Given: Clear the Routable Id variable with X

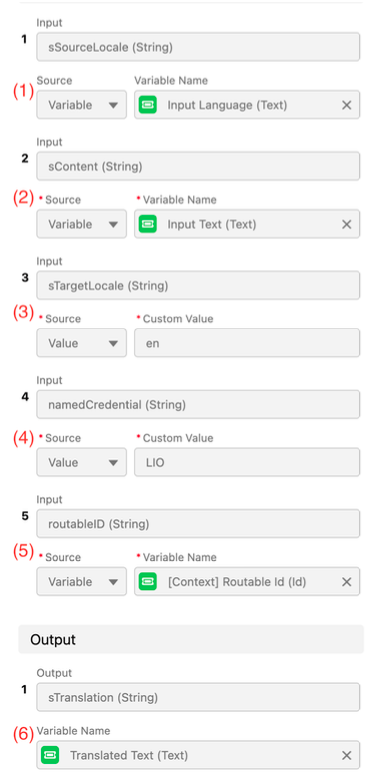Looking at the screenshot, I should (346, 582).
